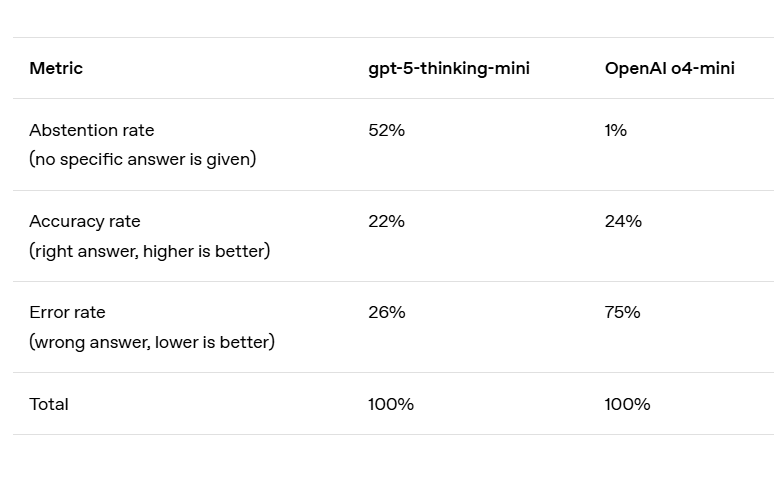Click the 100% total for OpenAI o4-mini
The image size is (774, 500).
(x=627, y=404)
